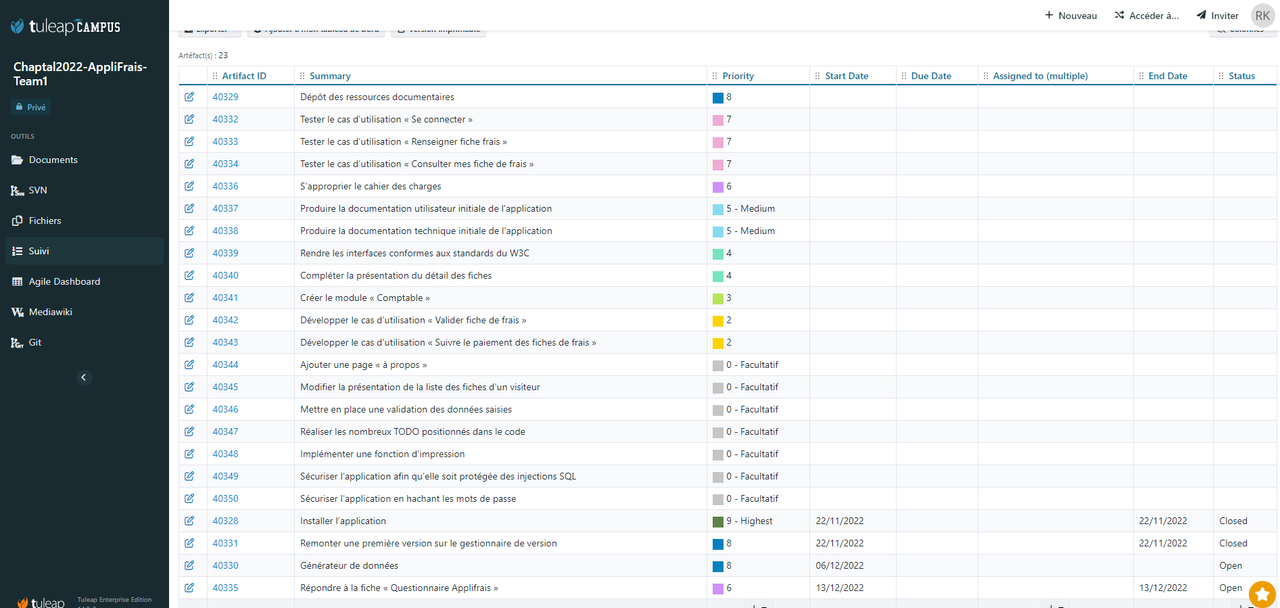
Task: Sort by End Date column
Action: click(x=1167, y=76)
